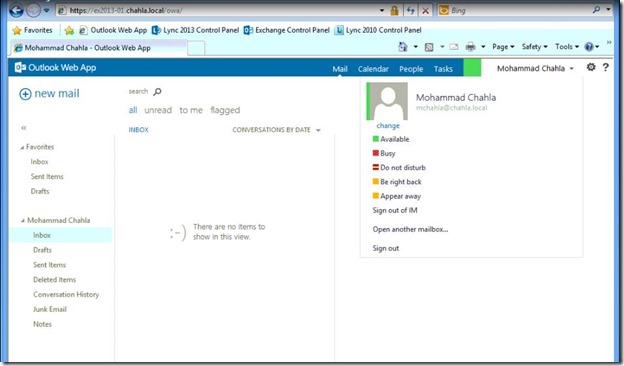Screen dimensions: 624x366
Task: Click the Bing search magnifier icon
Action: pos(596,10)
